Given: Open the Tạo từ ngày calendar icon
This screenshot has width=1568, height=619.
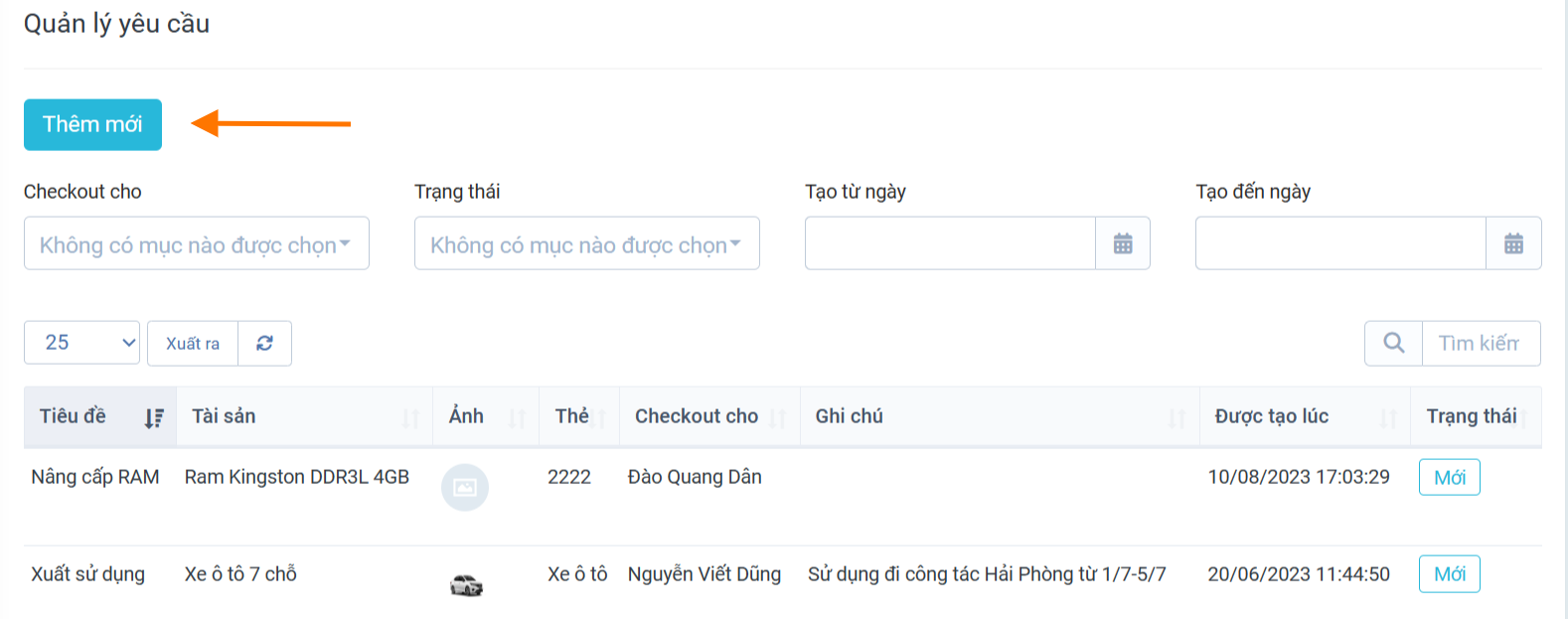Looking at the screenshot, I should (1123, 243).
